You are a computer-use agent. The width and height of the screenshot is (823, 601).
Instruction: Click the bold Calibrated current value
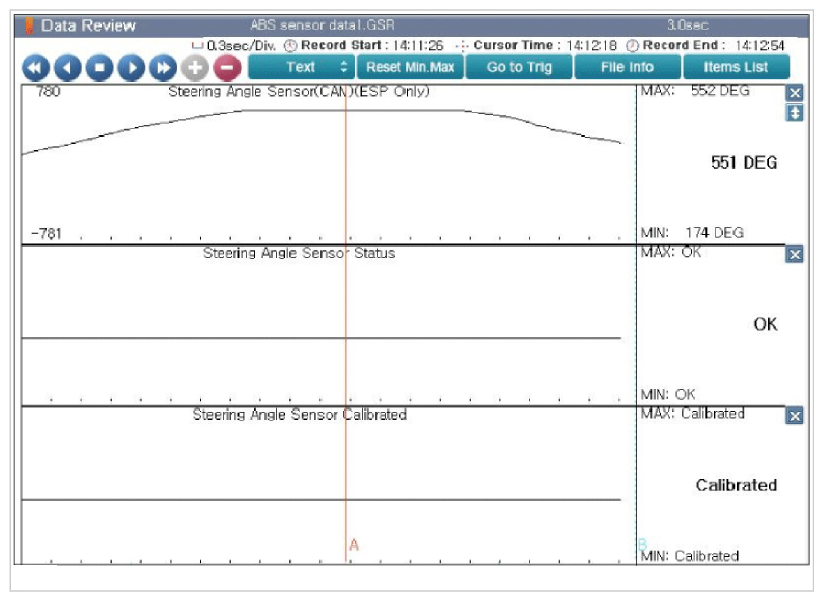pyautogui.click(x=736, y=485)
